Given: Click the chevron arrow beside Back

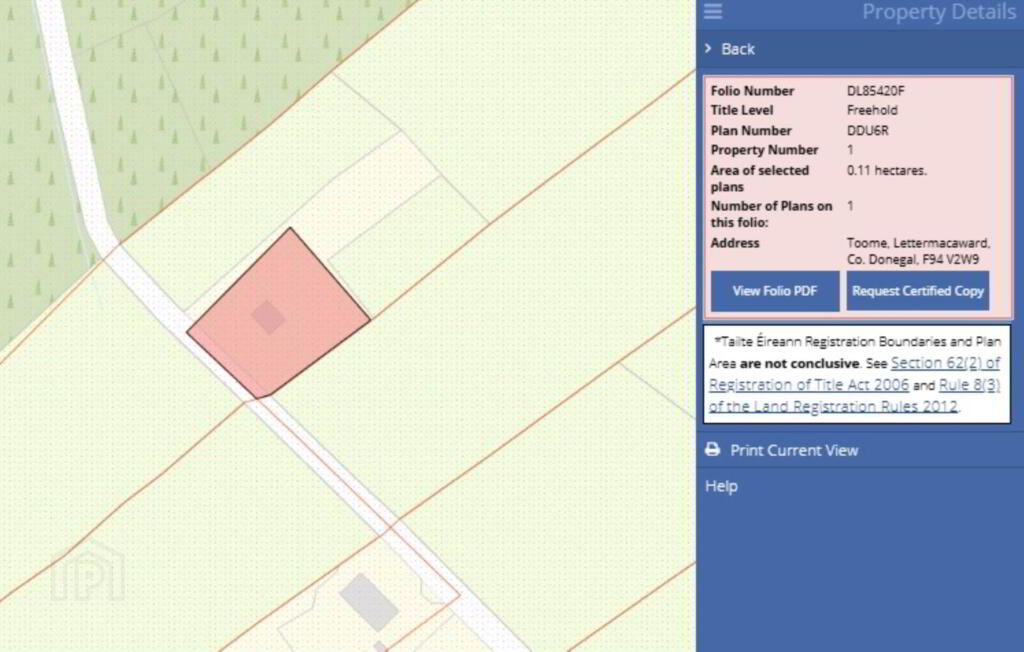Looking at the screenshot, I should tap(708, 49).
